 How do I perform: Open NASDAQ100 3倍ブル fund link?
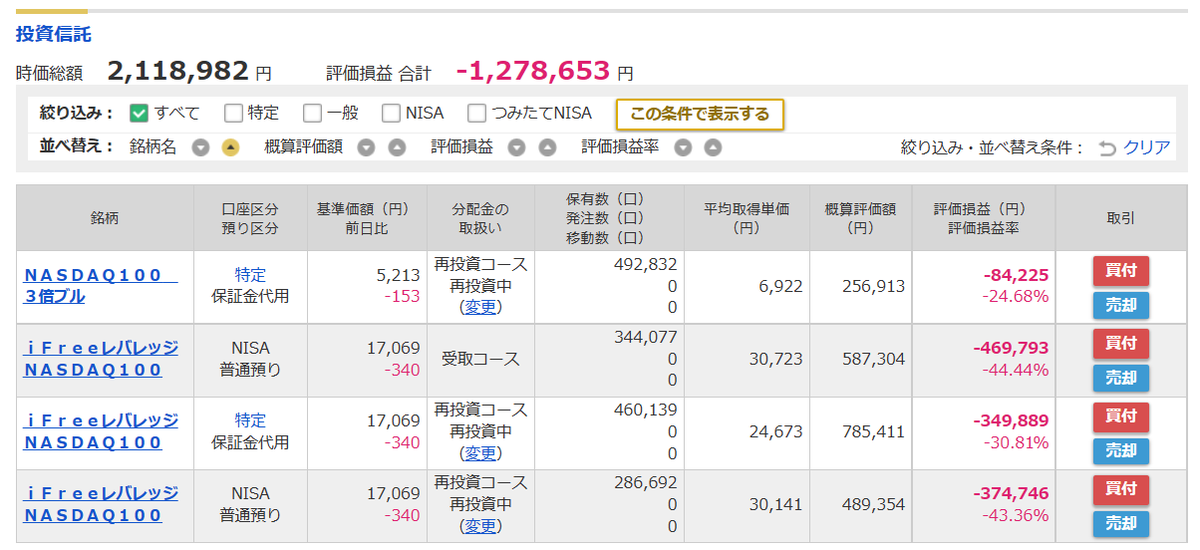tap(100, 285)
